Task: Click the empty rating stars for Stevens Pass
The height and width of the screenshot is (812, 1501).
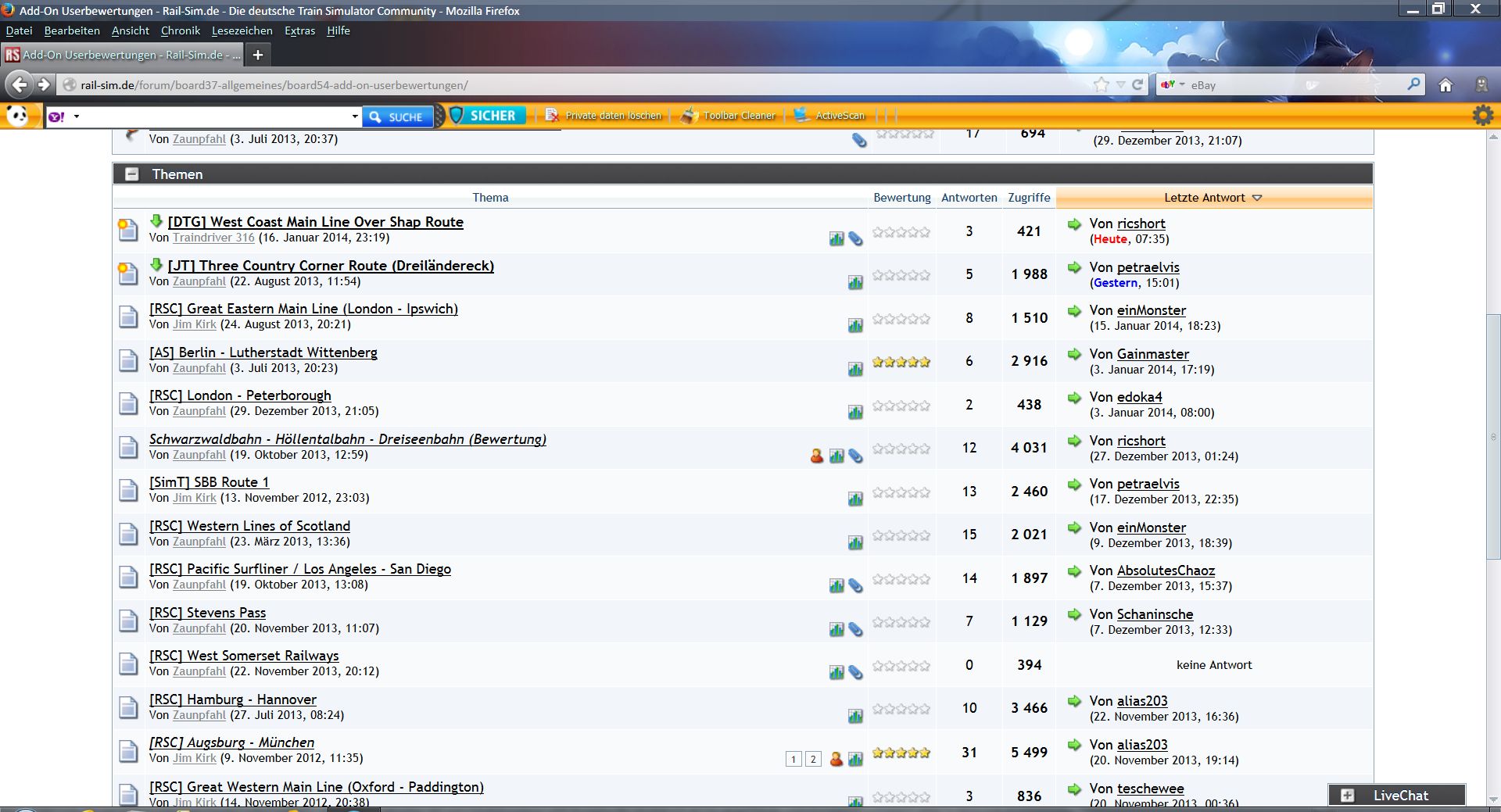Action: coord(901,623)
